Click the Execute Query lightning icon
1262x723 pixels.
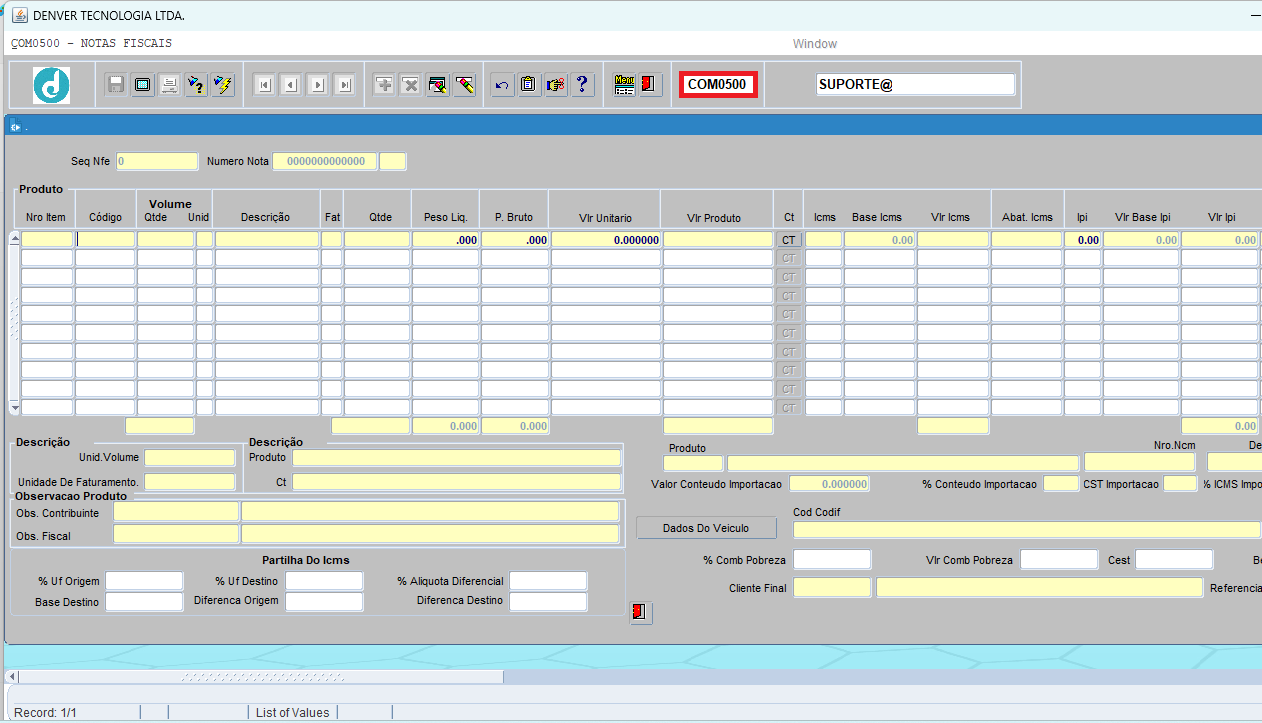[222, 85]
